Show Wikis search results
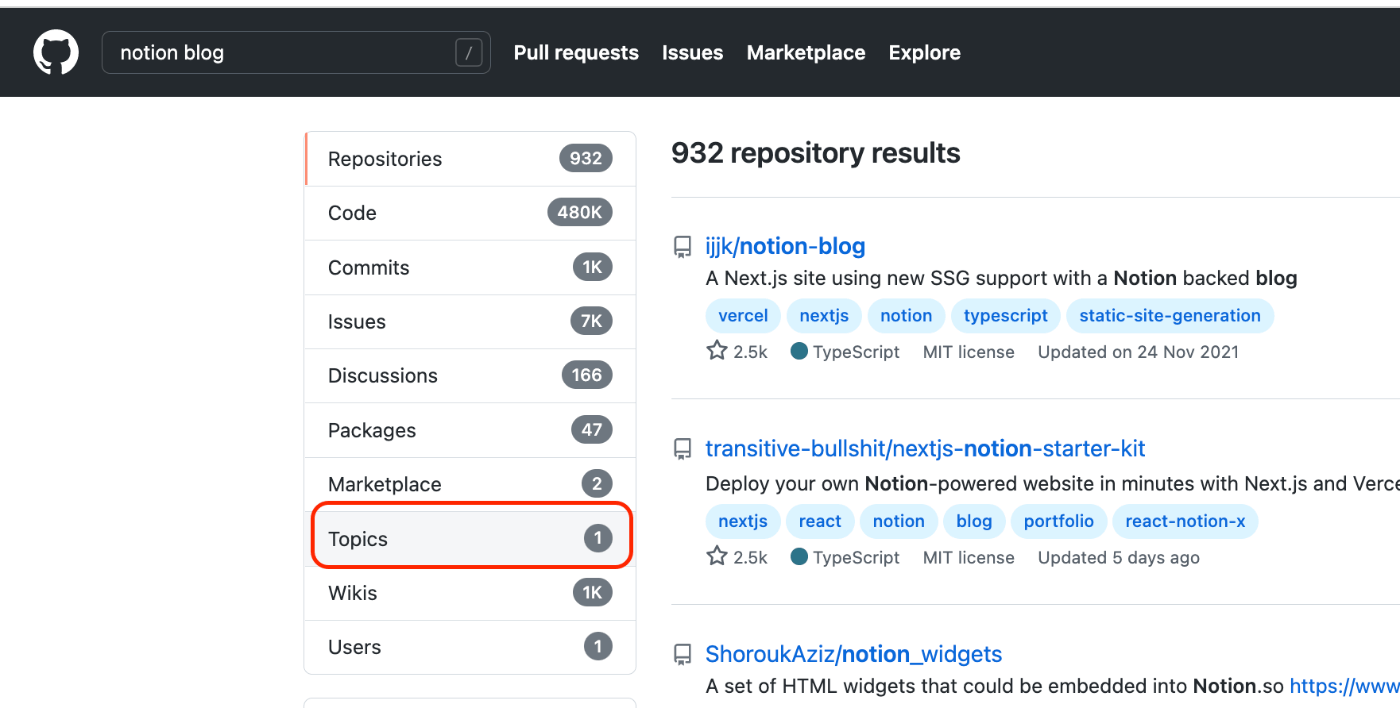The height and width of the screenshot is (708, 1400). [x=470, y=592]
